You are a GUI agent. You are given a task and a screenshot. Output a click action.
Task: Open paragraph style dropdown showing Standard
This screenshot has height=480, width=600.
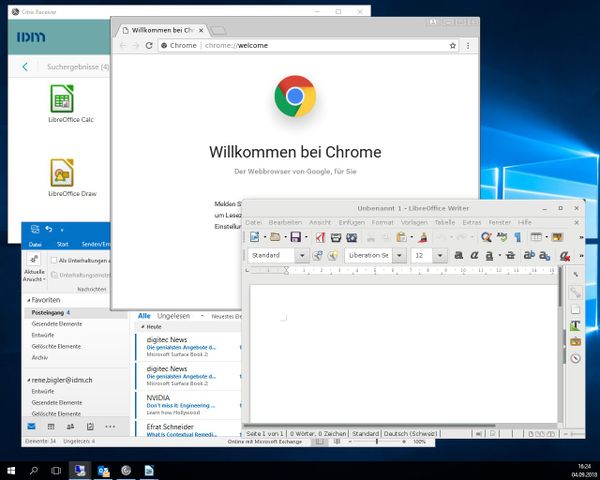pyautogui.click(x=302, y=255)
